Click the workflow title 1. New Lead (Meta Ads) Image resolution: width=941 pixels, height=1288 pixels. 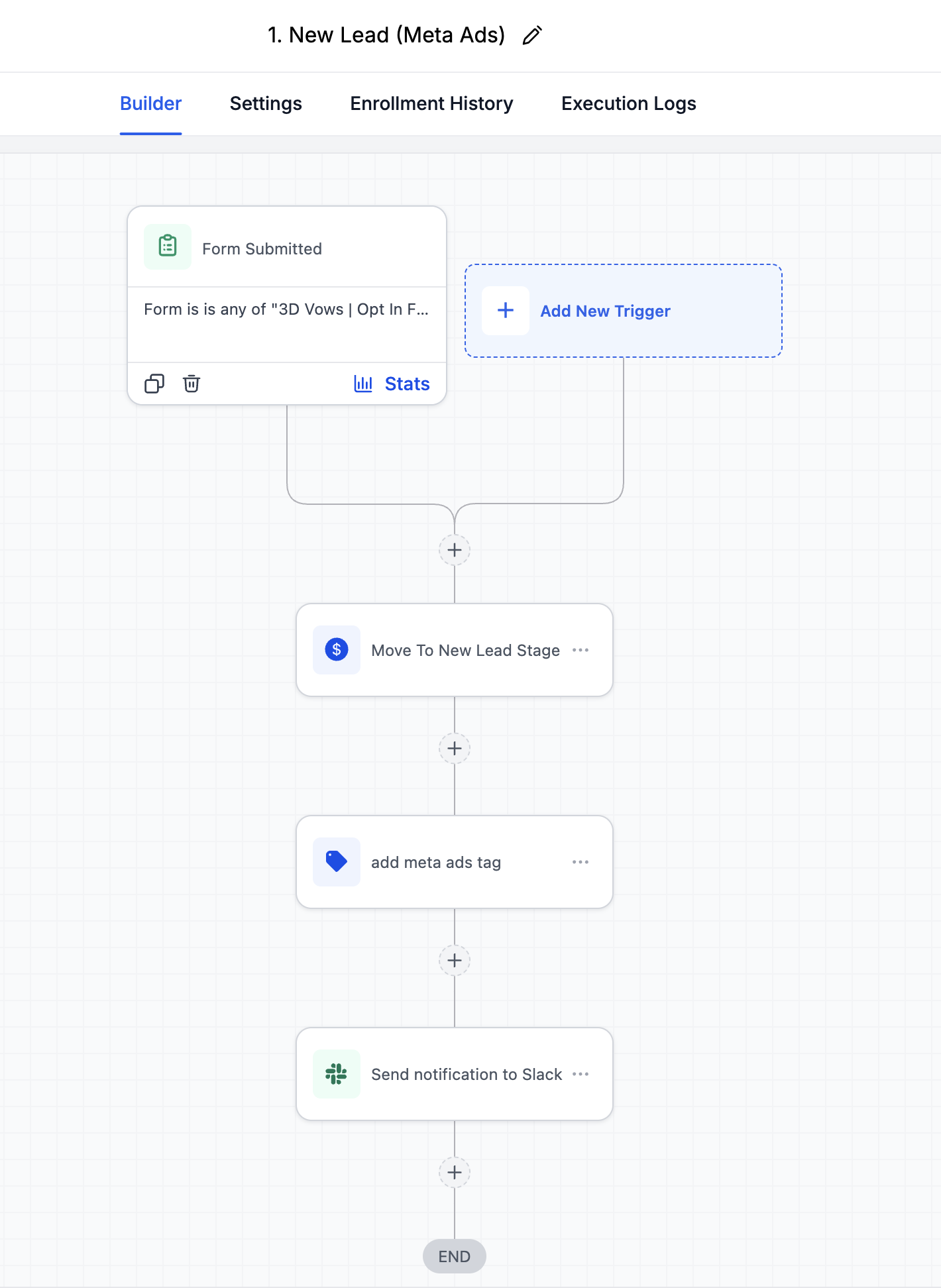click(x=386, y=35)
